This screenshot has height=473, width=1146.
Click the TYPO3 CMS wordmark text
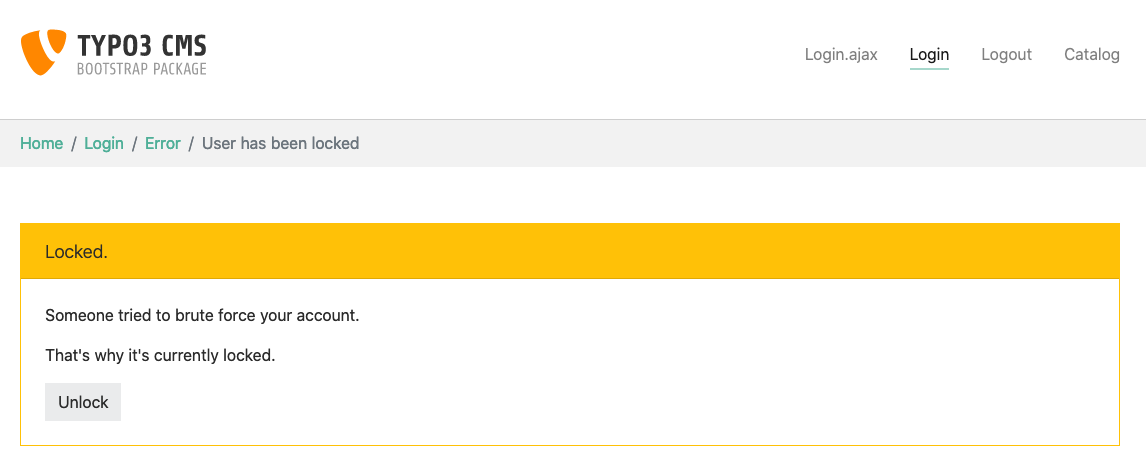(x=142, y=45)
